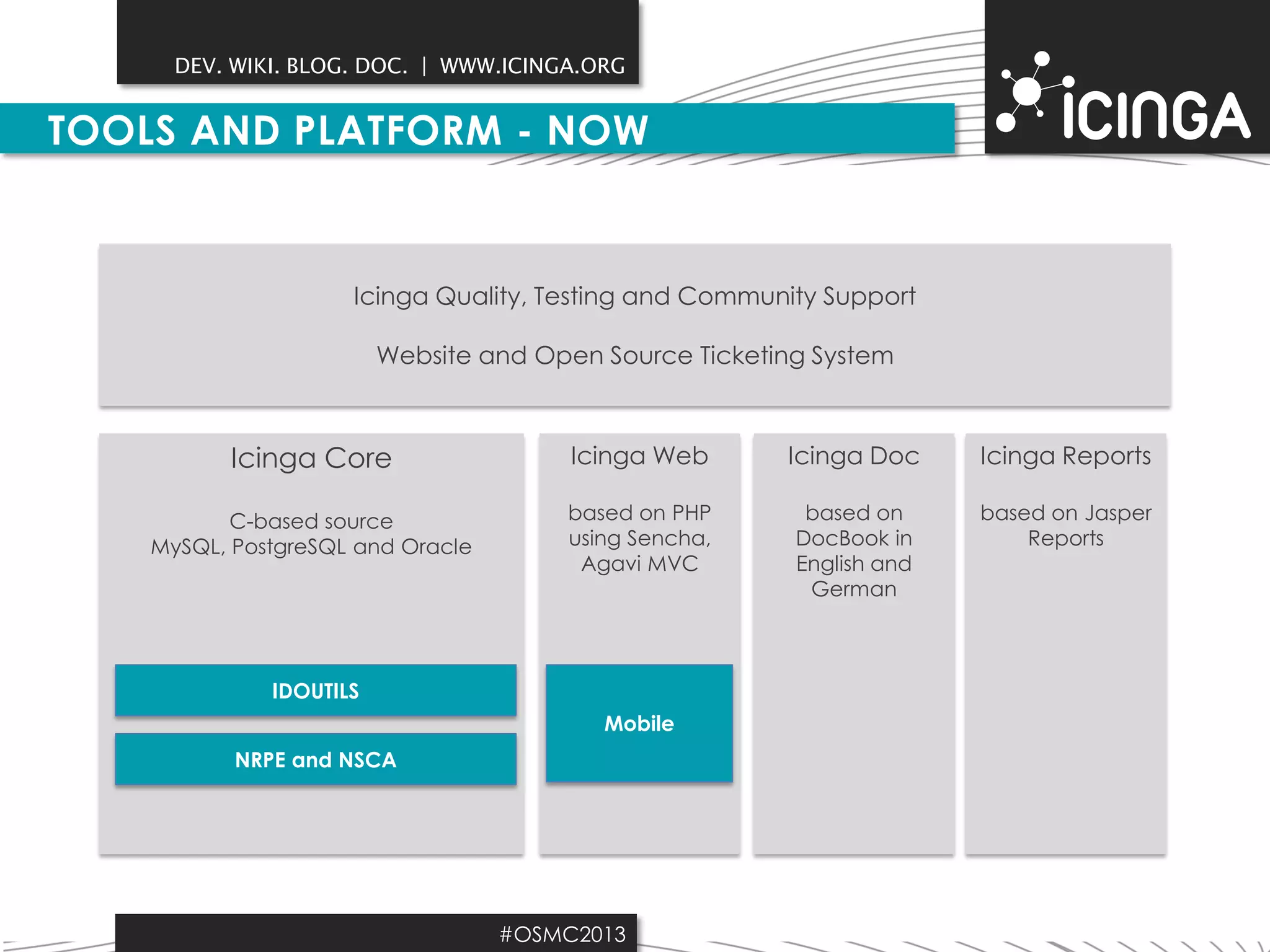Select the 'Icinga Web' heading

coord(639,456)
